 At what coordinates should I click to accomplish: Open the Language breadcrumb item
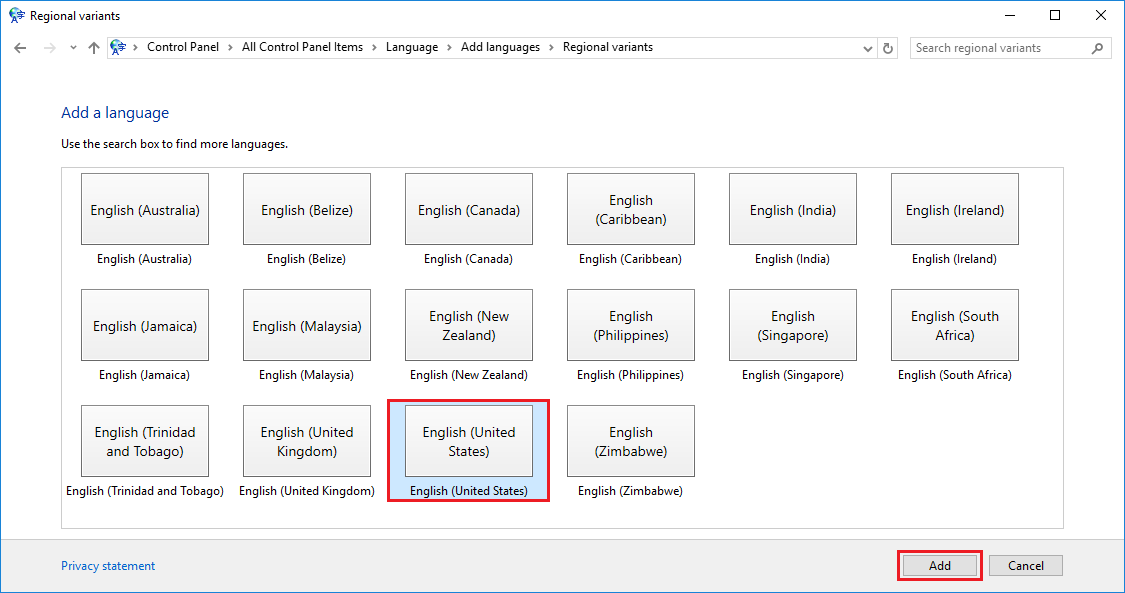tap(412, 47)
